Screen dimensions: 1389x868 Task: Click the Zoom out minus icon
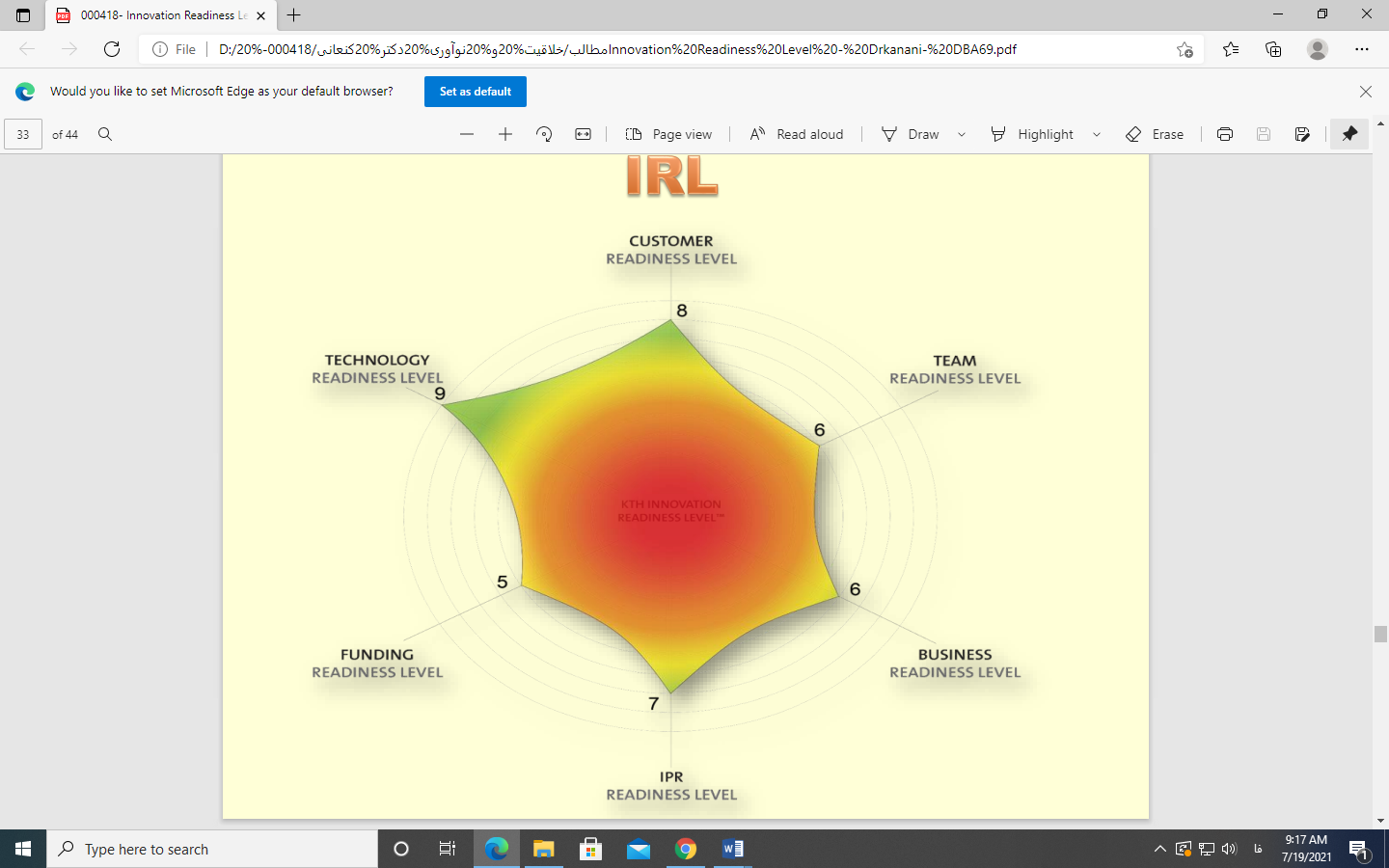(467, 134)
